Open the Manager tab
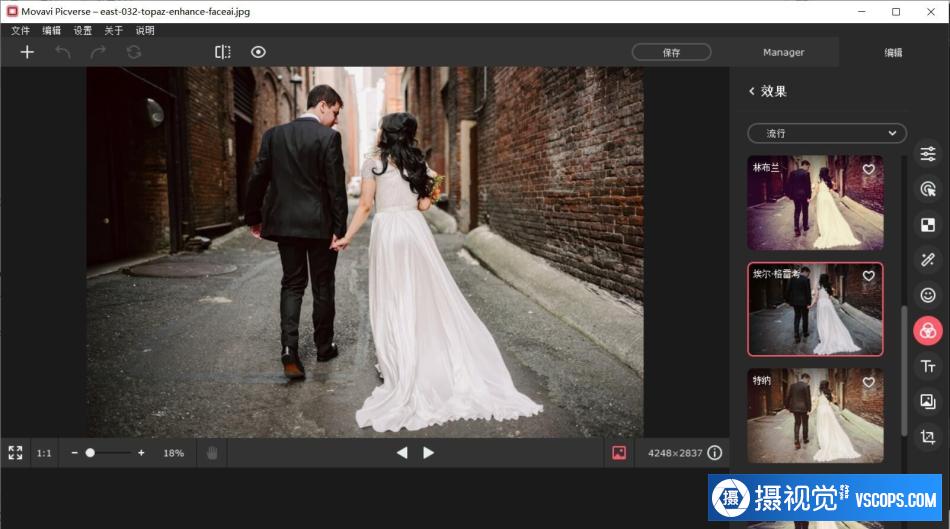Viewport: 950px width, 529px height. click(x=783, y=53)
